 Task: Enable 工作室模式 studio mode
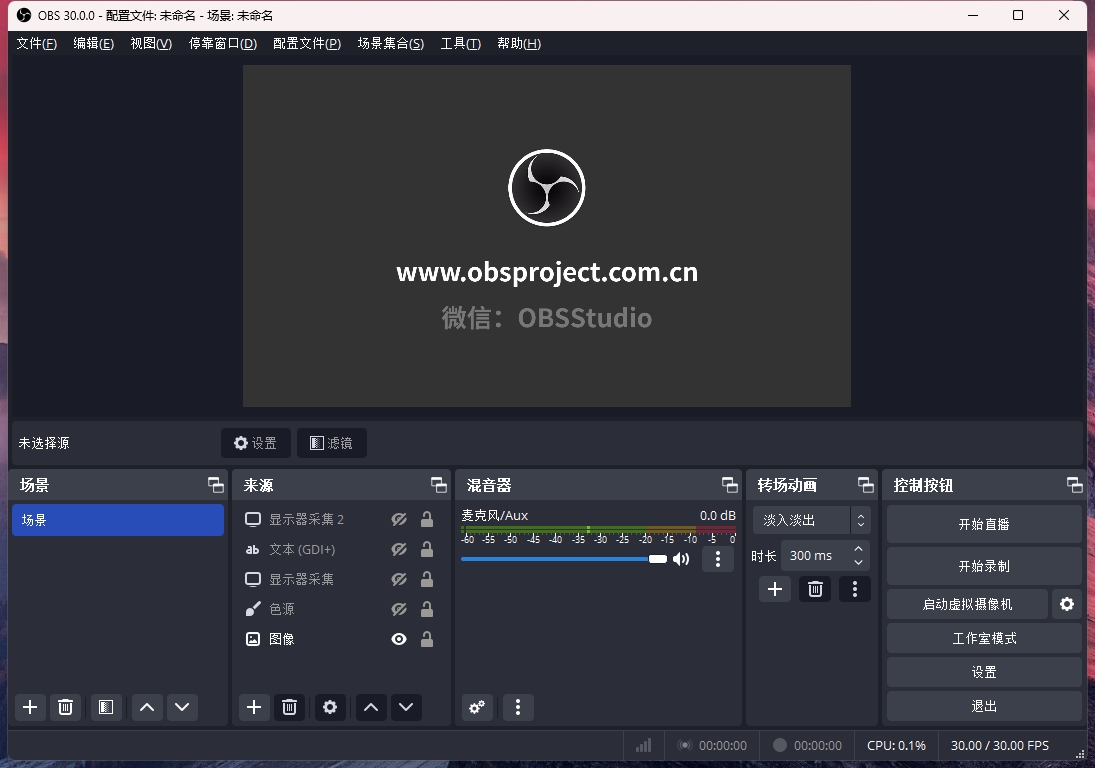click(x=984, y=638)
